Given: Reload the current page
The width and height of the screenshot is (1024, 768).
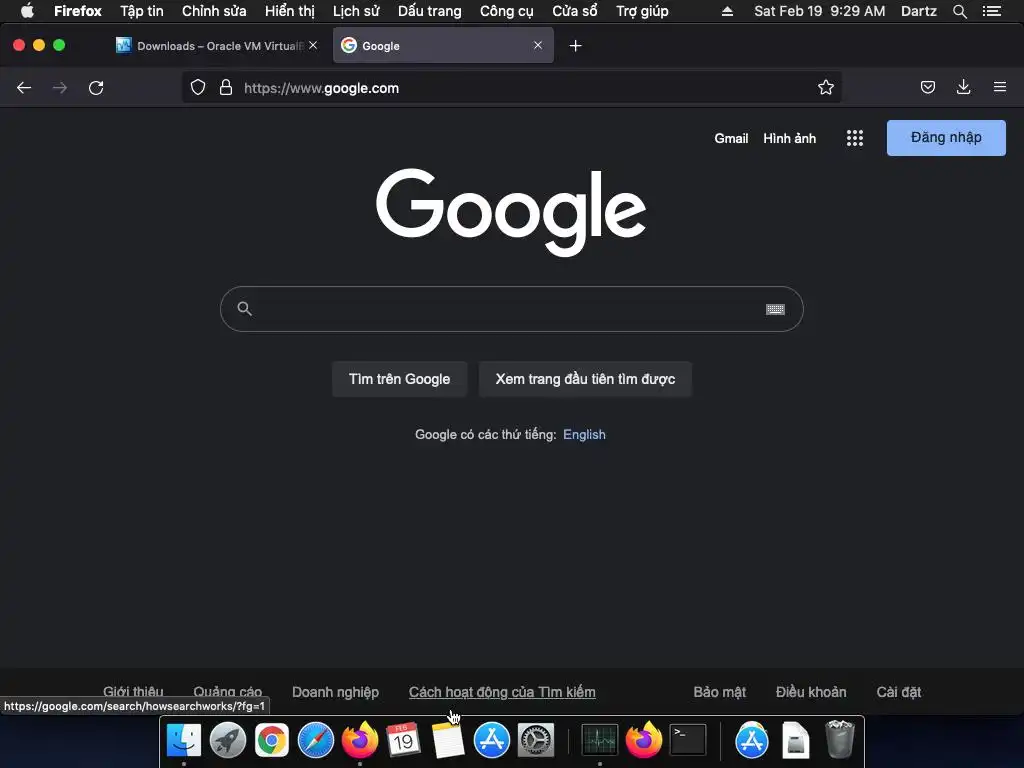Looking at the screenshot, I should click(x=96, y=88).
